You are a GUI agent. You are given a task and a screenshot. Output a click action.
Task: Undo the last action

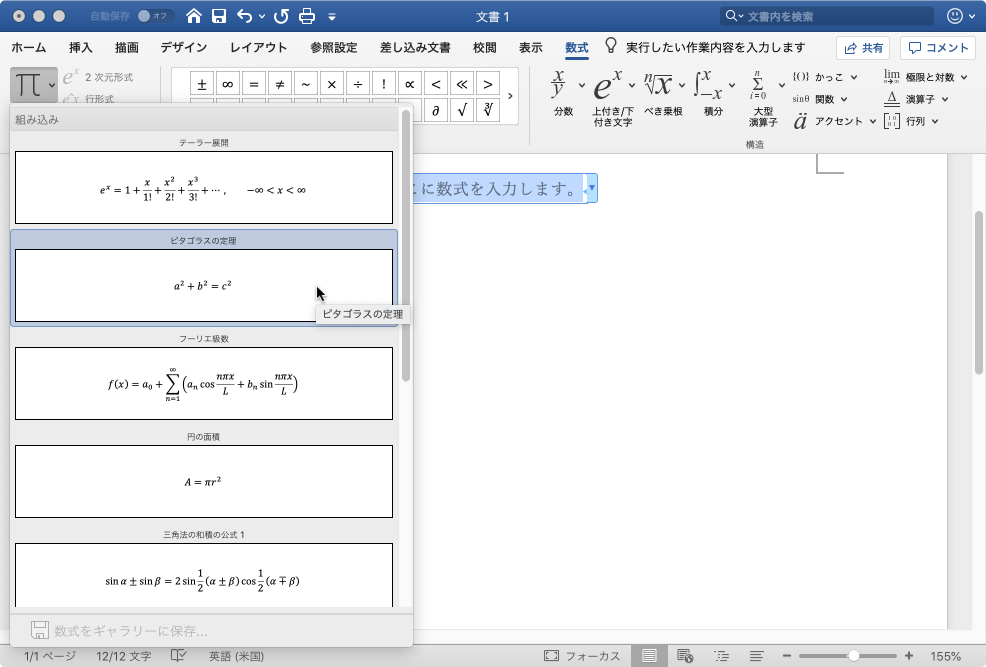pos(245,16)
